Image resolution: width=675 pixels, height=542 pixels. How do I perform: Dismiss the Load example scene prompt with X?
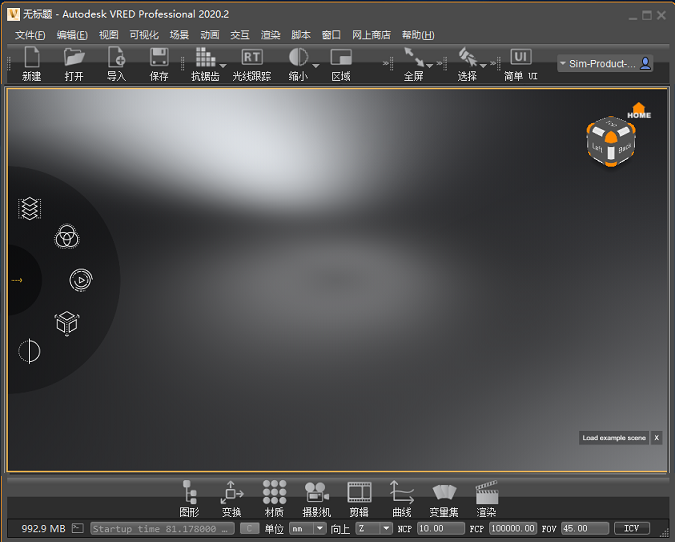(x=656, y=438)
